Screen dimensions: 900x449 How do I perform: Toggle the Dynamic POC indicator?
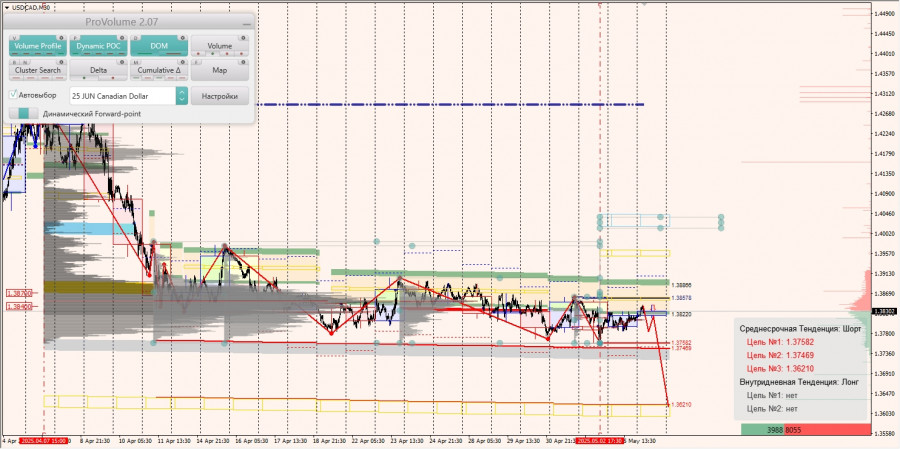pyautogui.click(x=98, y=46)
